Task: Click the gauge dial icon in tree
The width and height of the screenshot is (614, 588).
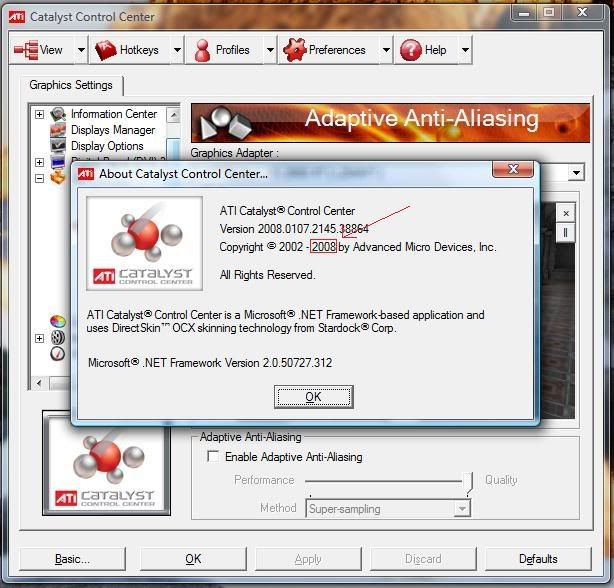Action: pyautogui.click(x=58, y=354)
